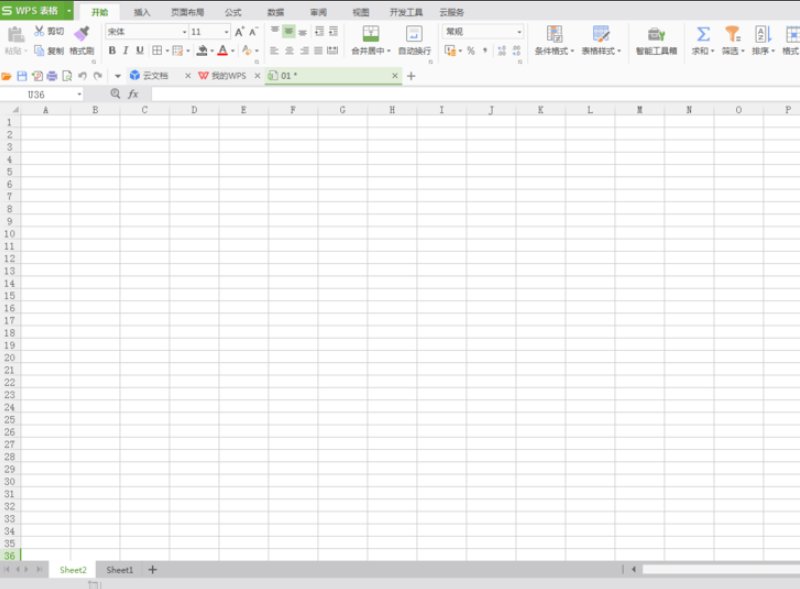Click the Format Painter (格式刷) icon

click(82, 34)
